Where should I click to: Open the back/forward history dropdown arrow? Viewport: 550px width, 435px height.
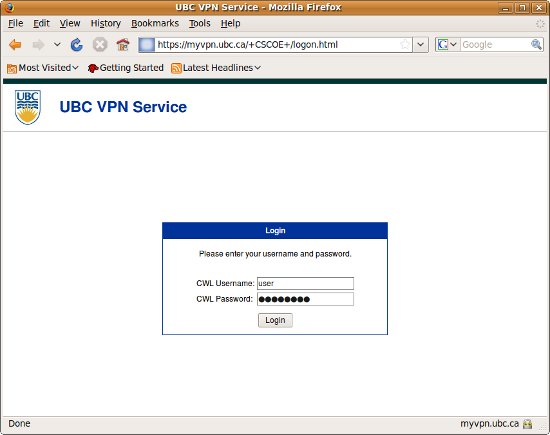point(57,45)
